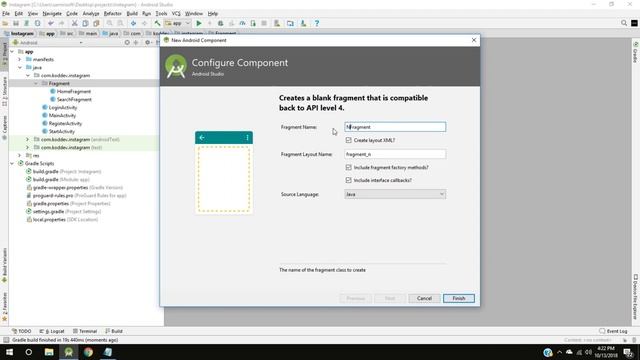Collapse the java folder
The image size is (640, 360).
click(20, 67)
